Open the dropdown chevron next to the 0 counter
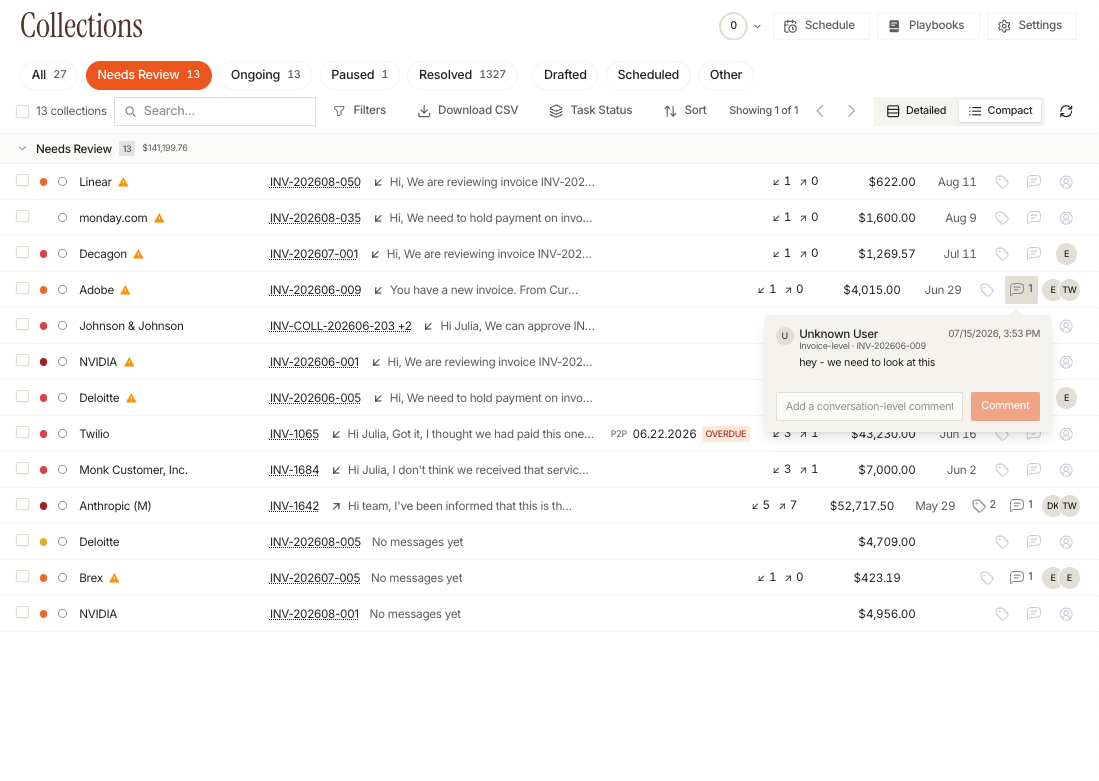 click(x=757, y=27)
